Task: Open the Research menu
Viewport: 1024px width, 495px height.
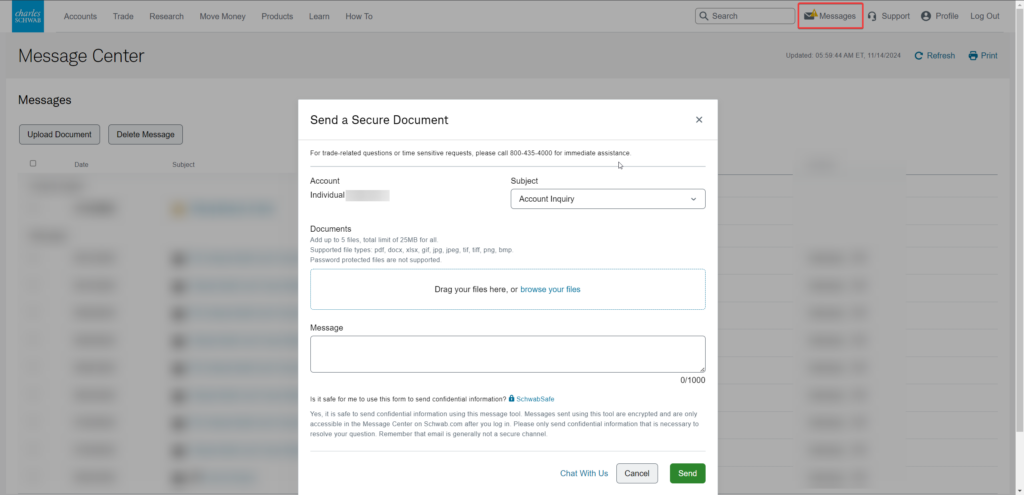Action: tap(167, 16)
